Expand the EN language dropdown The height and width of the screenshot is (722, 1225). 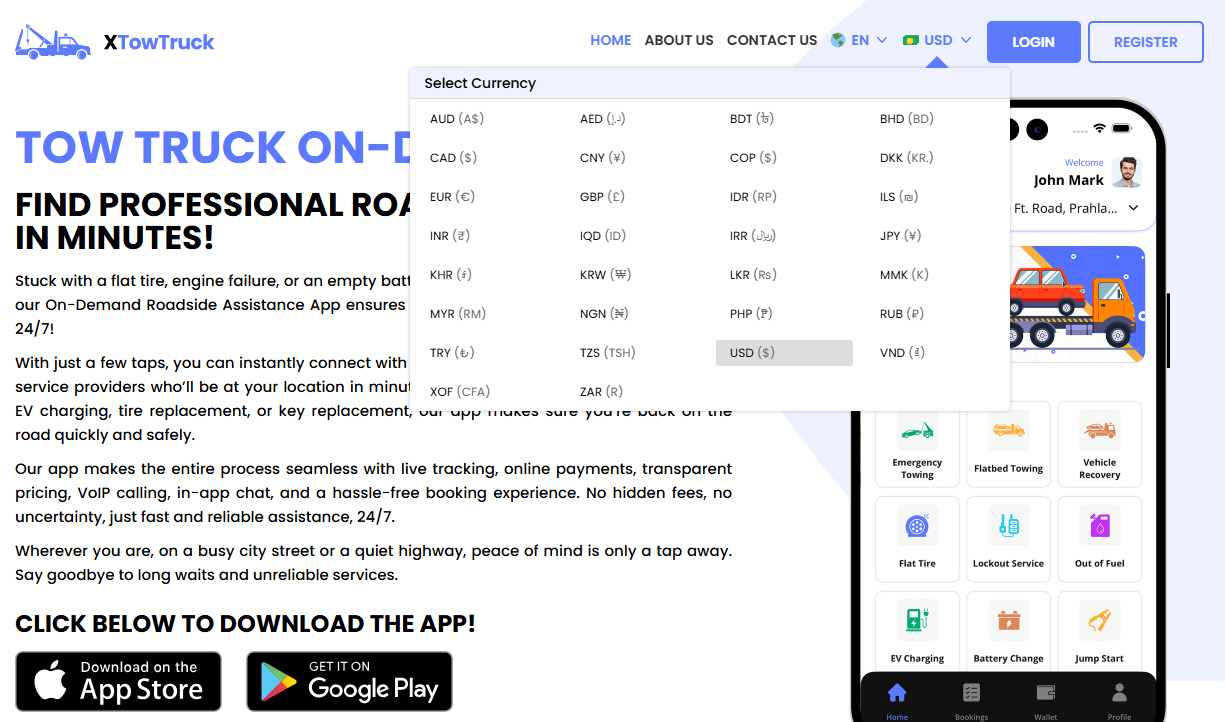click(x=858, y=40)
